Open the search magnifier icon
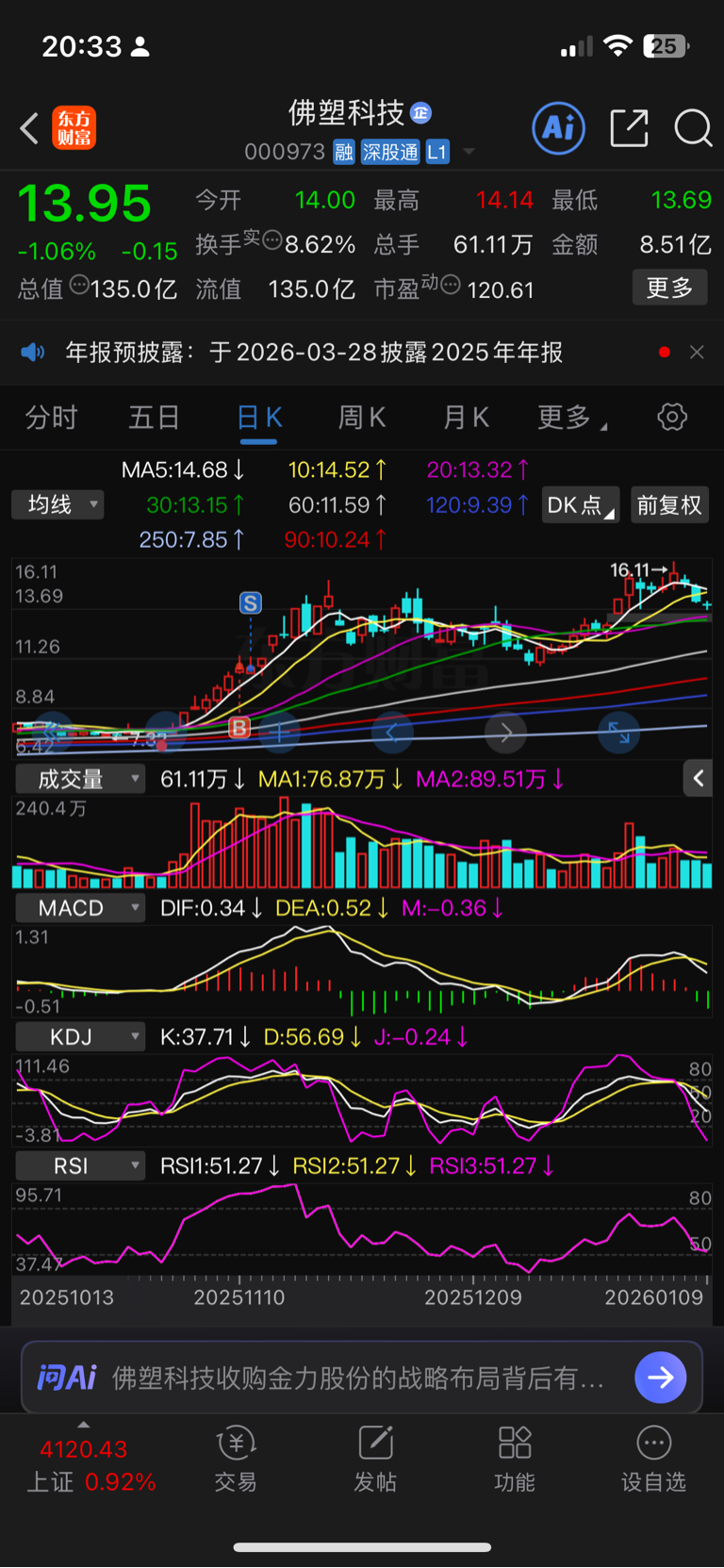 (x=693, y=128)
